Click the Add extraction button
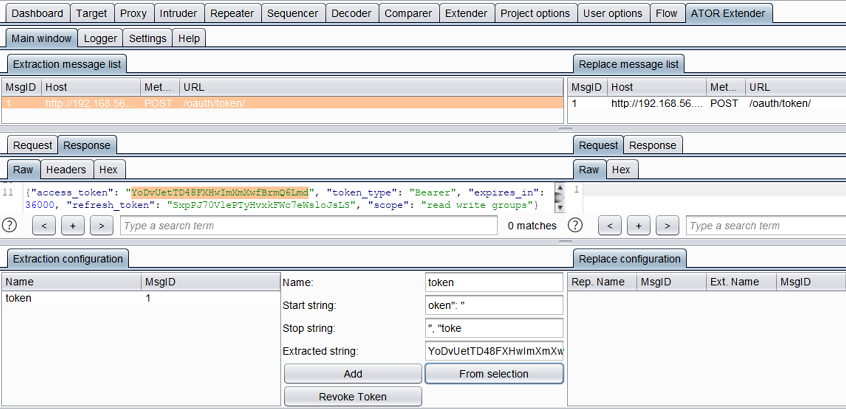846x409 pixels. click(352, 373)
